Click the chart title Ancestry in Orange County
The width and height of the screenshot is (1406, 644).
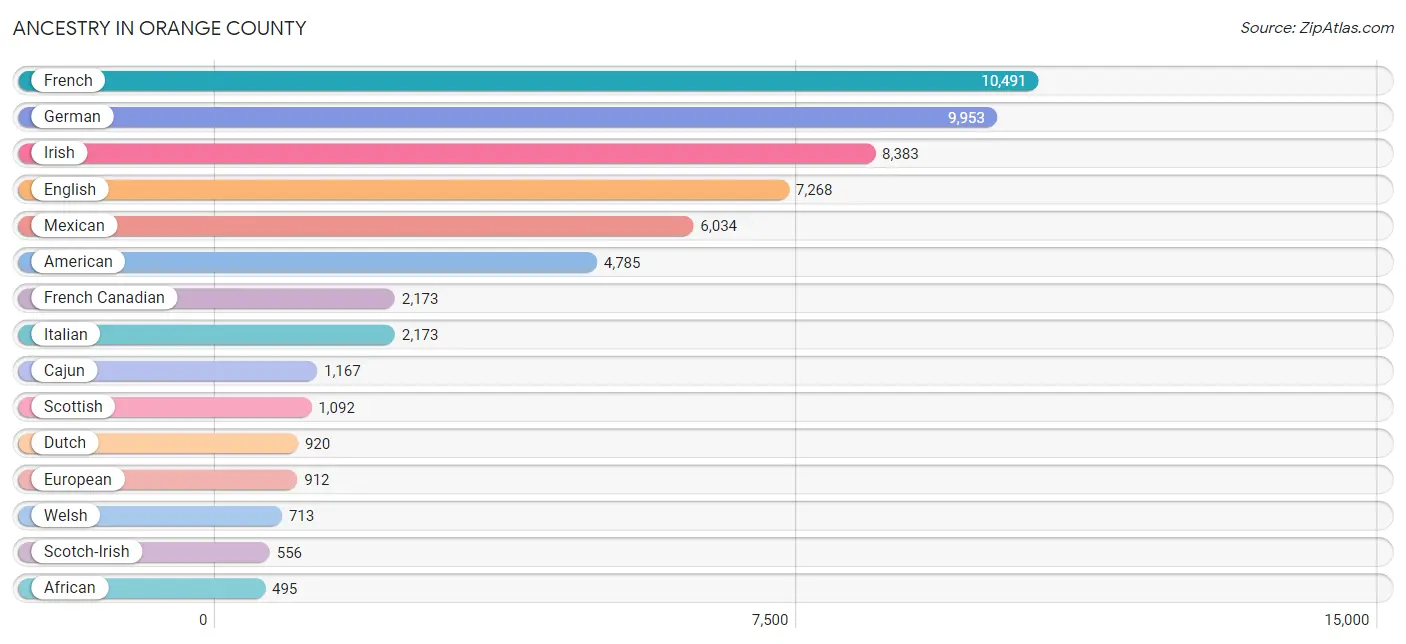coord(160,28)
